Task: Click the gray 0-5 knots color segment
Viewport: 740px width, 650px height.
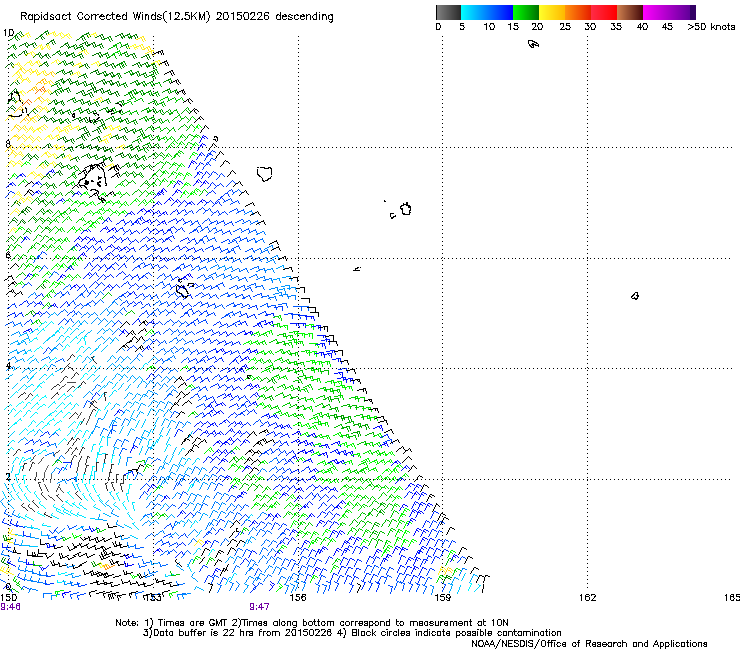Action: pyautogui.click(x=448, y=12)
